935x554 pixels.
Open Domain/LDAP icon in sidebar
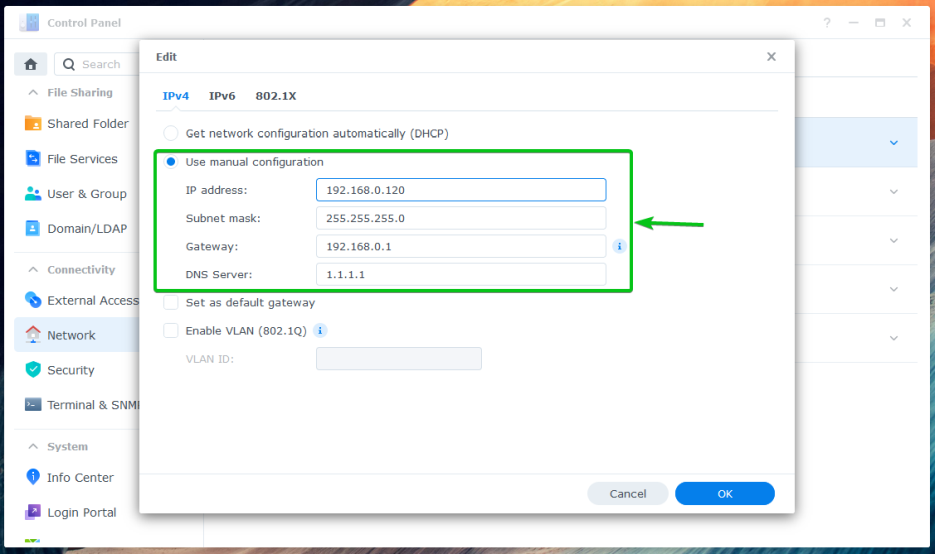point(33,228)
